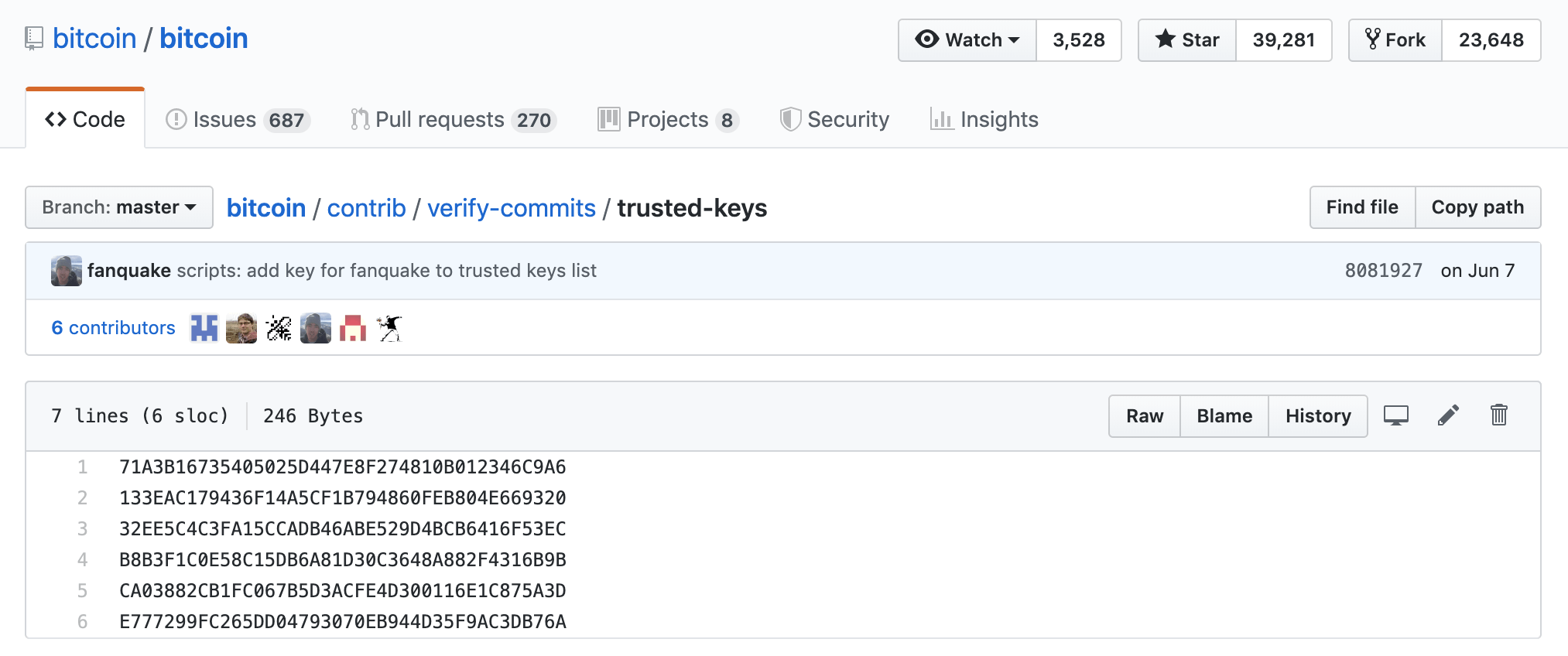Click the '7 lines (6 sloc)' text
The height and width of the screenshot is (656, 1568).
140,416
